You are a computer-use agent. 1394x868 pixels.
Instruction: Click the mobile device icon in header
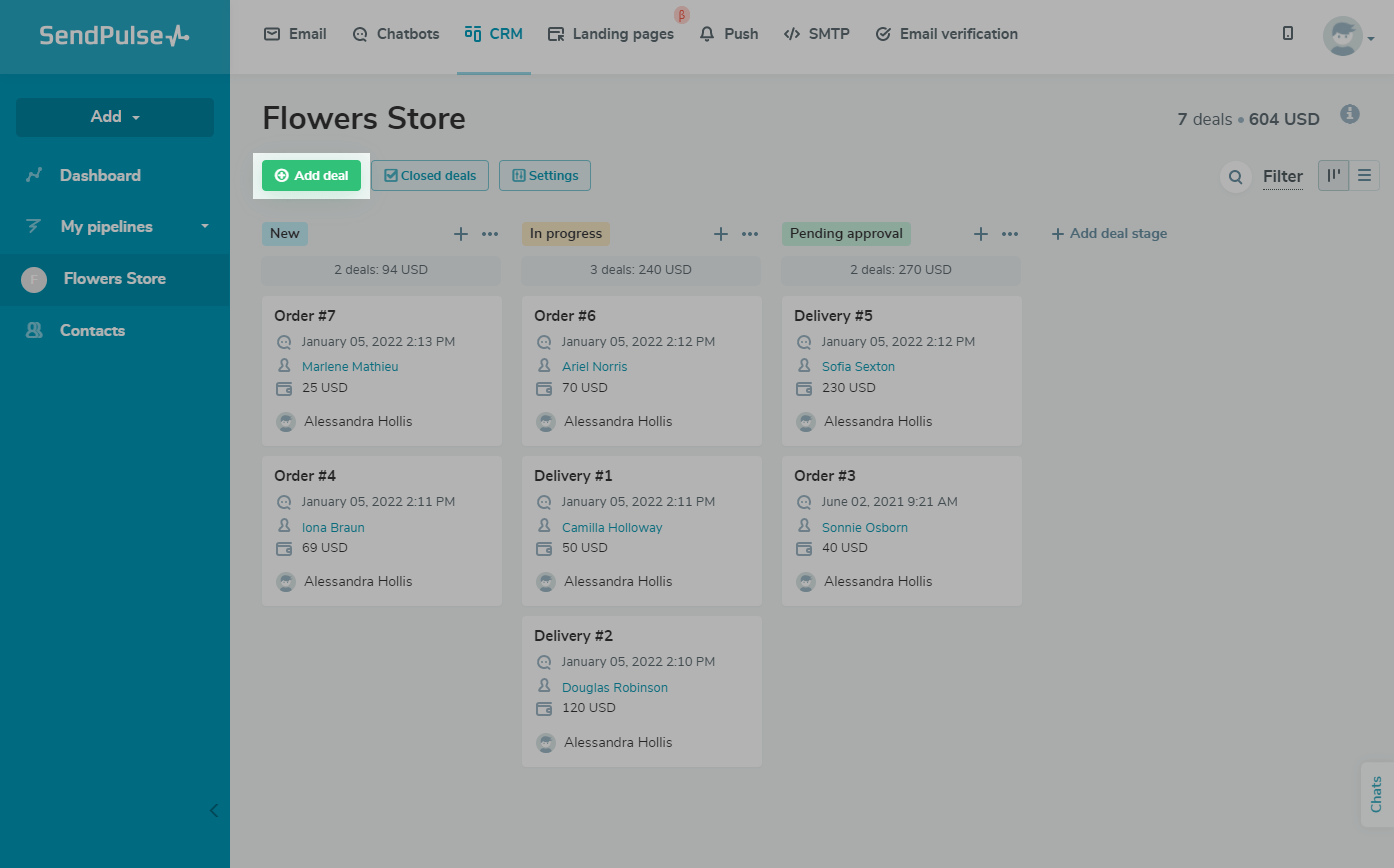click(x=1288, y=33)
